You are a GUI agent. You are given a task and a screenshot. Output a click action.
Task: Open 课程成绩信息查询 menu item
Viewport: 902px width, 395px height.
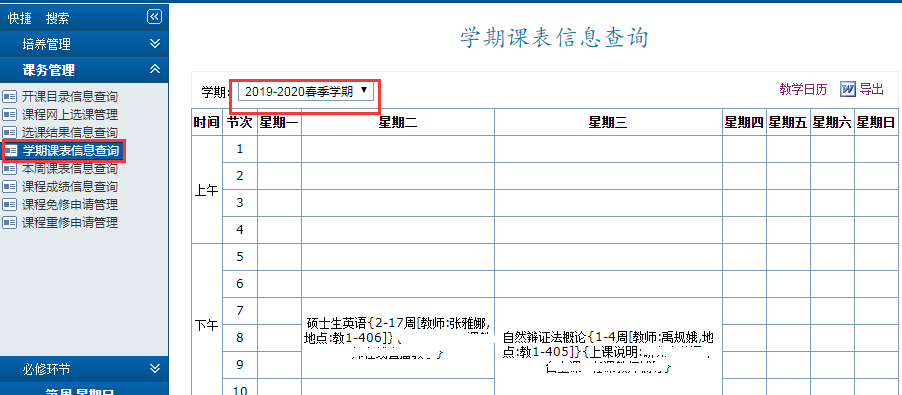click(70, 187)
